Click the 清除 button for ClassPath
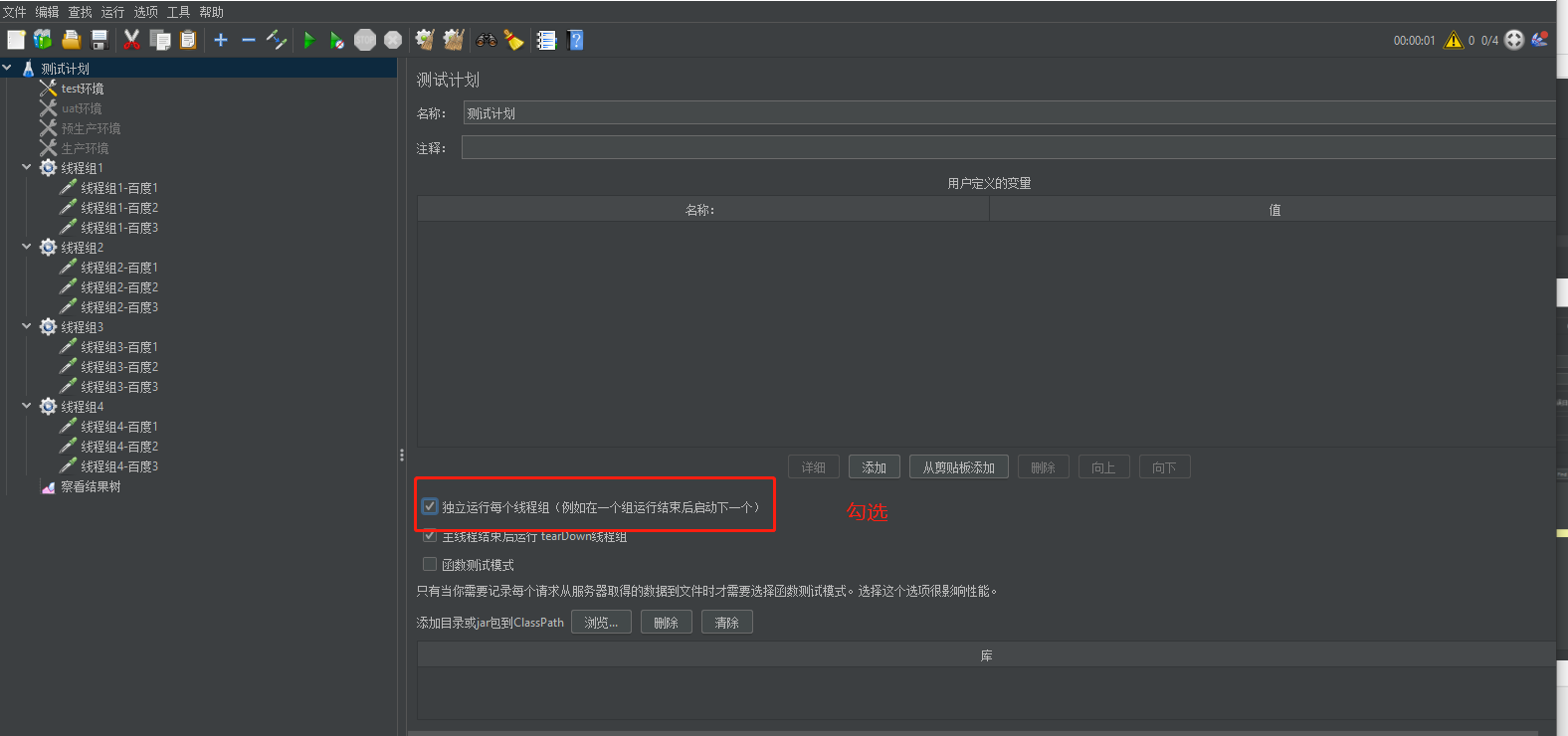Screen dimensions: 1568x736 pos(727,623)
